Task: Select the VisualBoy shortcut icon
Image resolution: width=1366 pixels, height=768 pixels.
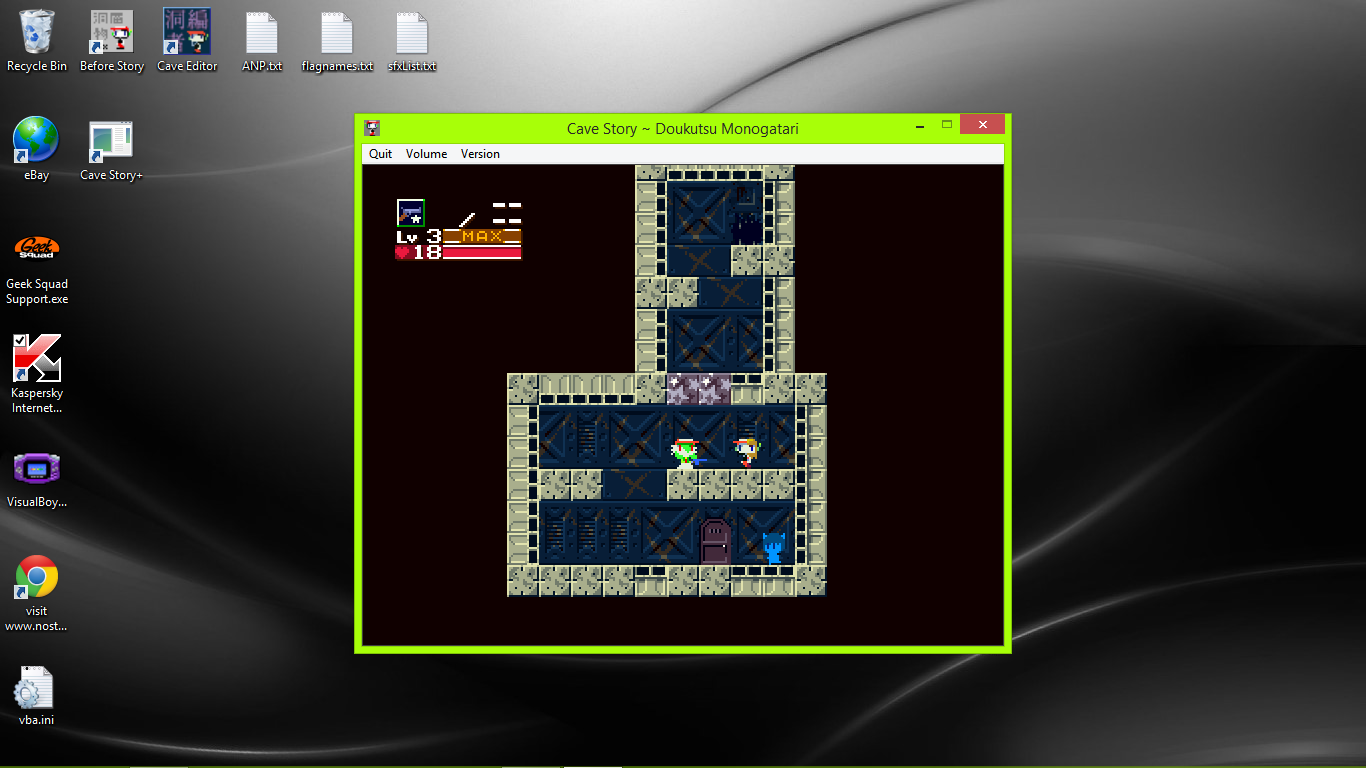Action: click(x=37, y=478)
